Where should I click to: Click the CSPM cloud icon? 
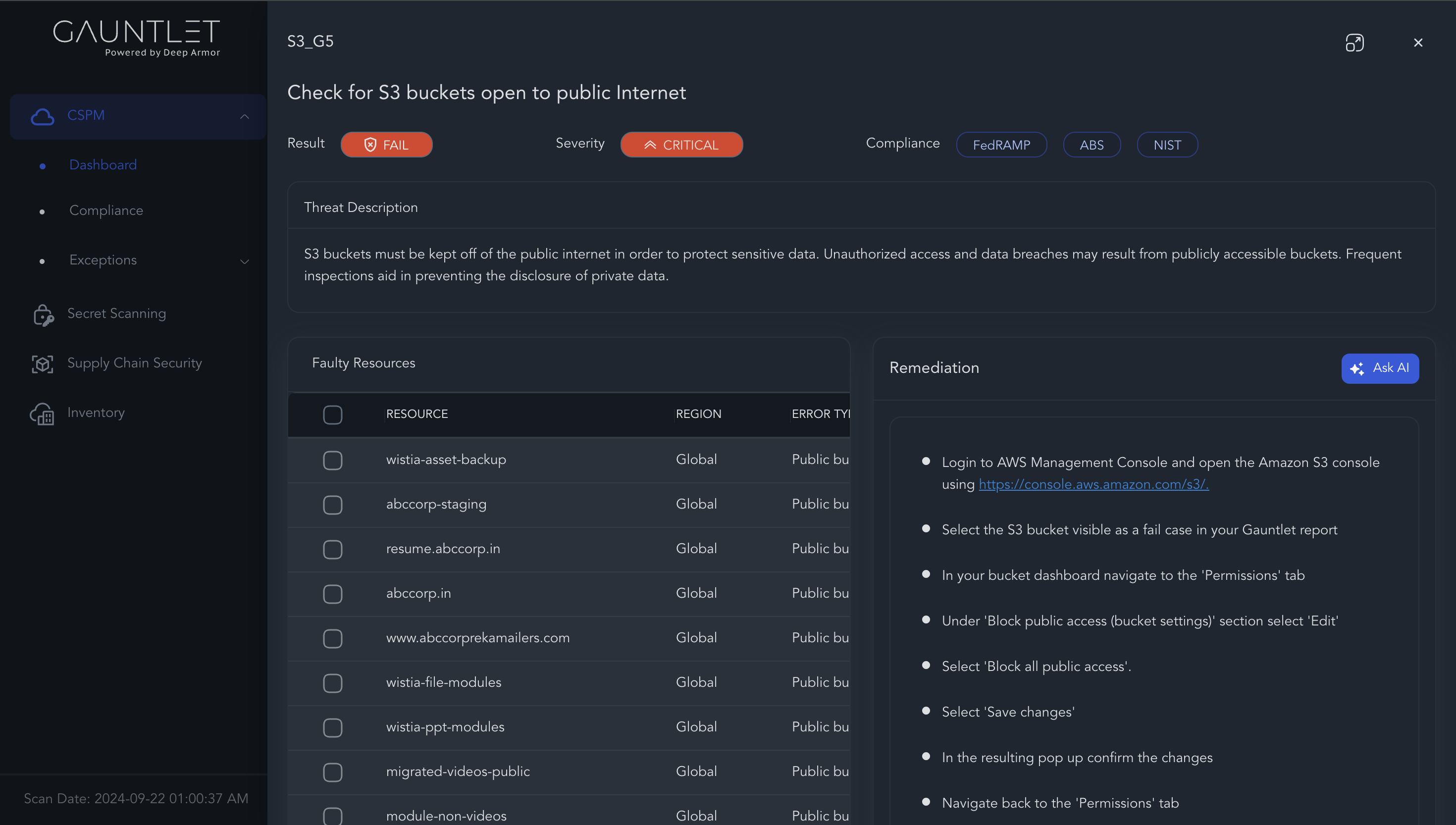click(43, 116)
